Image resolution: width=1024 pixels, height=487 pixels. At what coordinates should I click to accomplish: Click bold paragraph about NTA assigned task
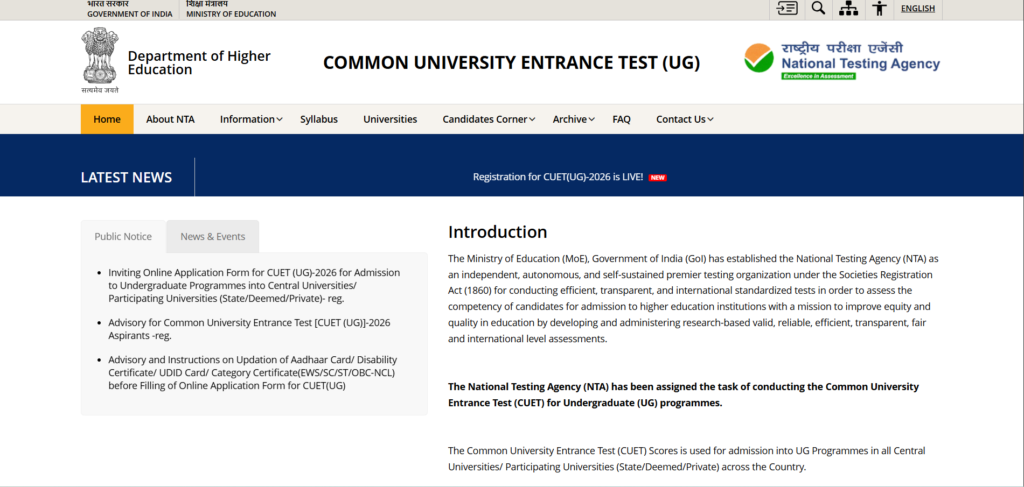click(x=683, y=394)
